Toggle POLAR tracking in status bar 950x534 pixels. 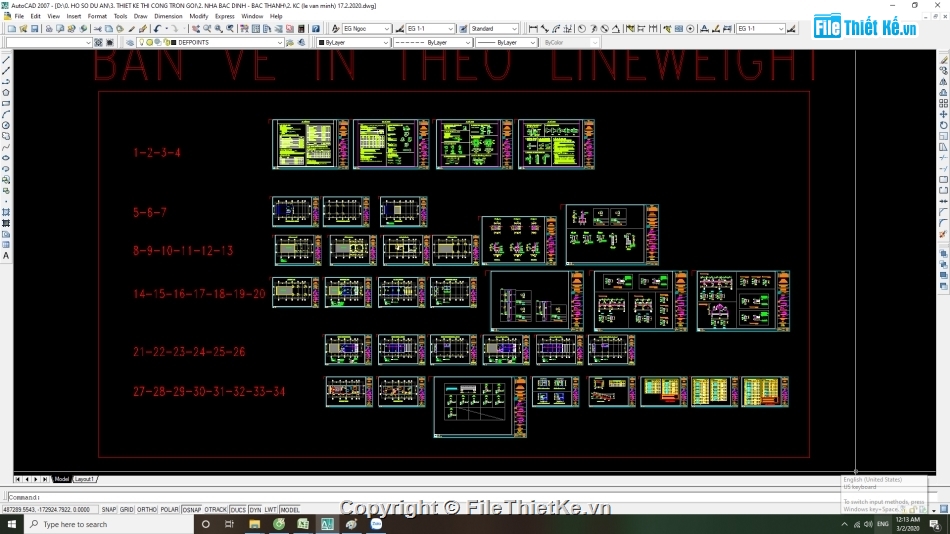tap(169, 510)
